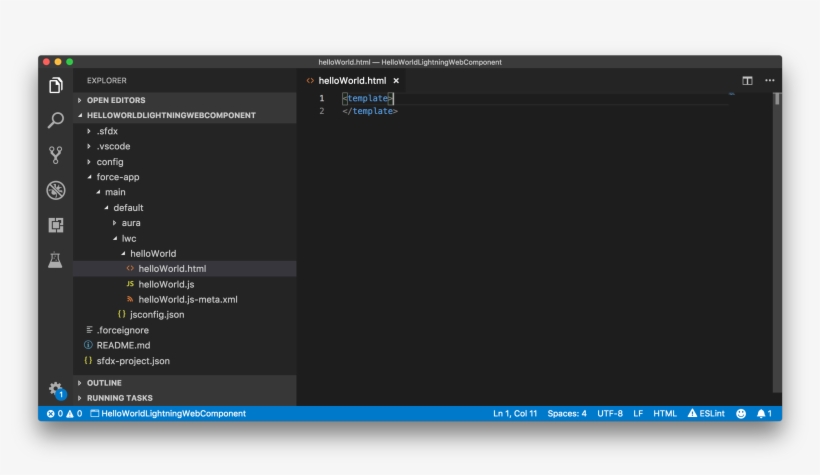Expand the config folder
The image size is (820, 475).
pos(185,162)
